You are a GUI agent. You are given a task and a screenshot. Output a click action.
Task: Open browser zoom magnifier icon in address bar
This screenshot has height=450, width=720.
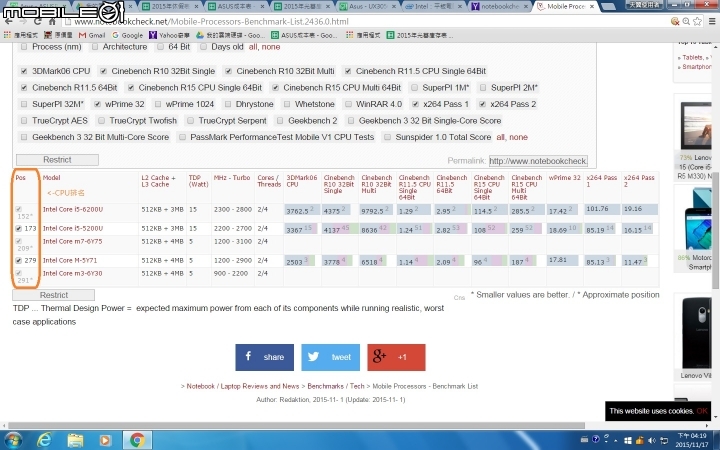tap(686, 21)
